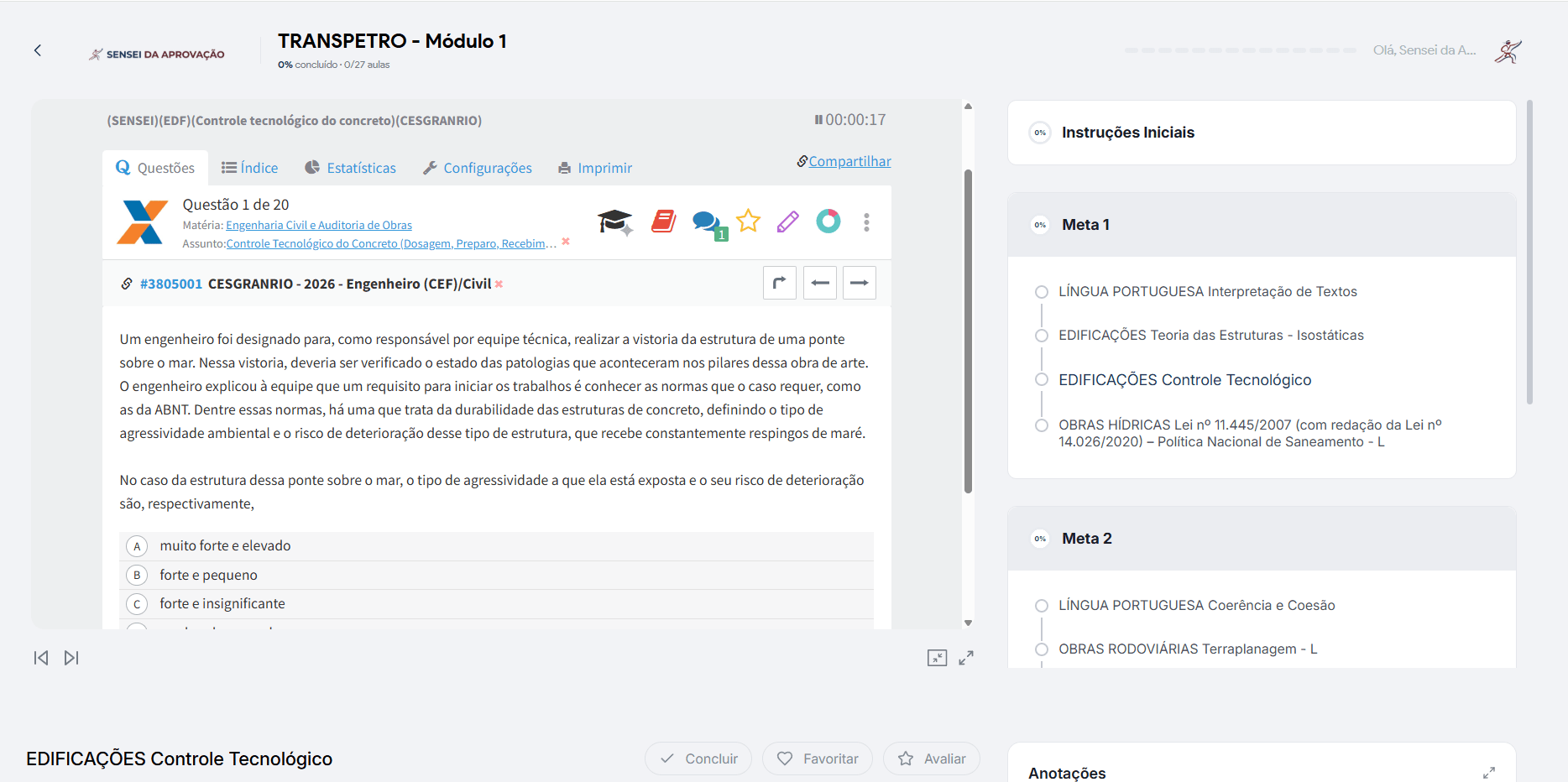
Task: Open lesson LÍNGUA PORTUGUESA Interpretação de Textos
Action: pyautogui.click(x=1208, y=292)
